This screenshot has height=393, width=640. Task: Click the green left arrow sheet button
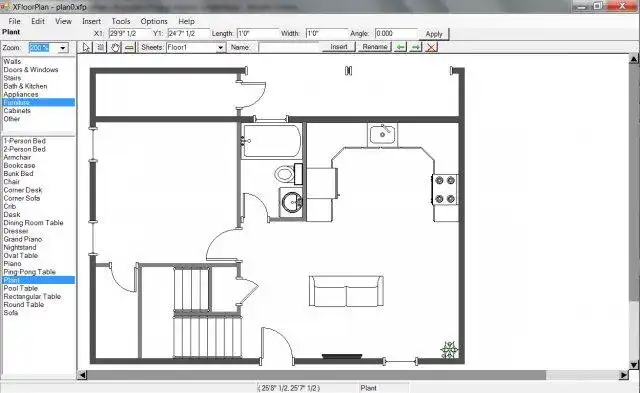[400, 47]
